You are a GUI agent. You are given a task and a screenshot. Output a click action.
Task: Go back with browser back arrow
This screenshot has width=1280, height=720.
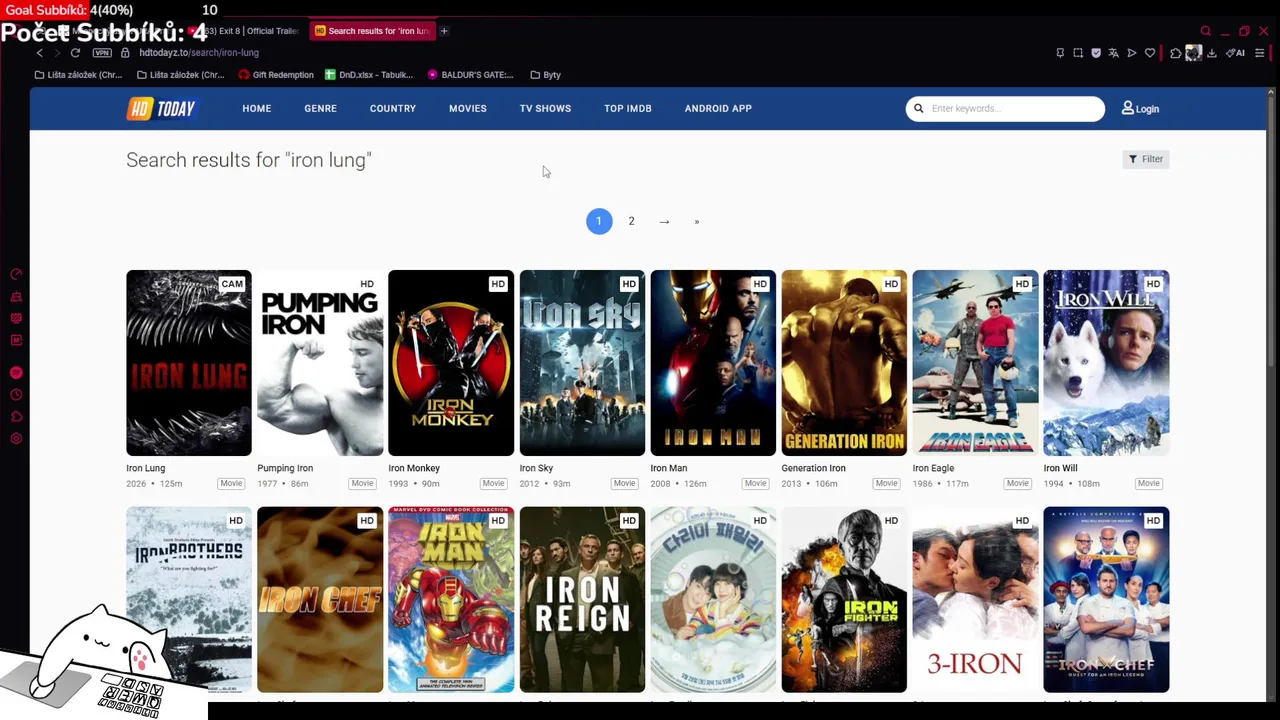click(x=40, y=53)
